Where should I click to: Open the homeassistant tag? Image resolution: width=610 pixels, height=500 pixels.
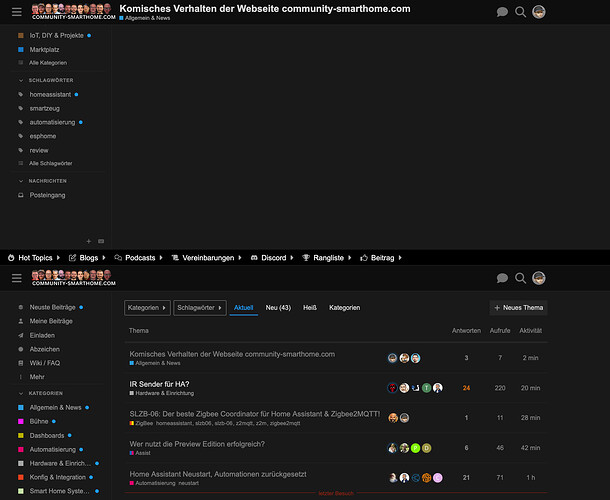[48, 94]
